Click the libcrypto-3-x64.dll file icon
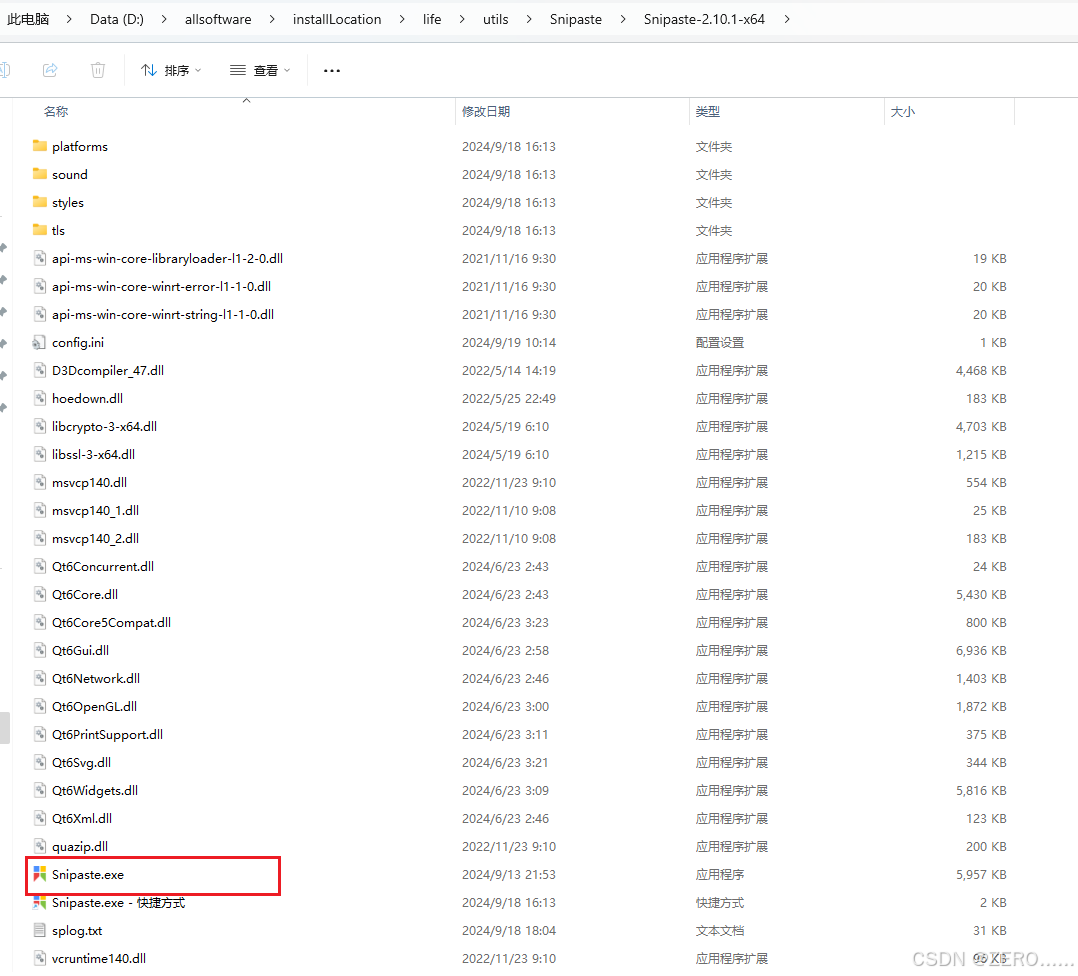This screenshot has width=1078, height=976. [40, 426]
